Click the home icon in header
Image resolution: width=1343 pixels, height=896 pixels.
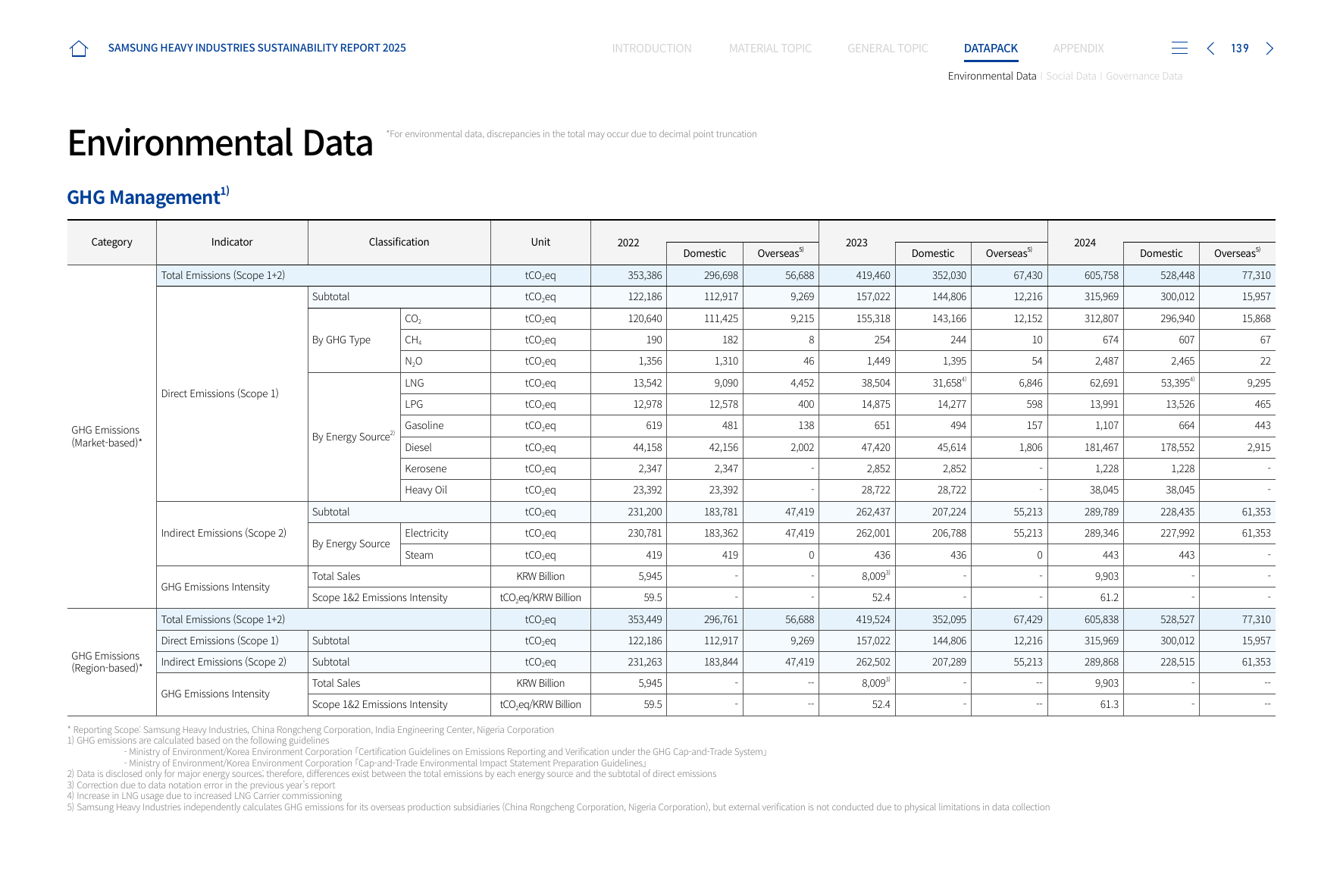[79, 49]
